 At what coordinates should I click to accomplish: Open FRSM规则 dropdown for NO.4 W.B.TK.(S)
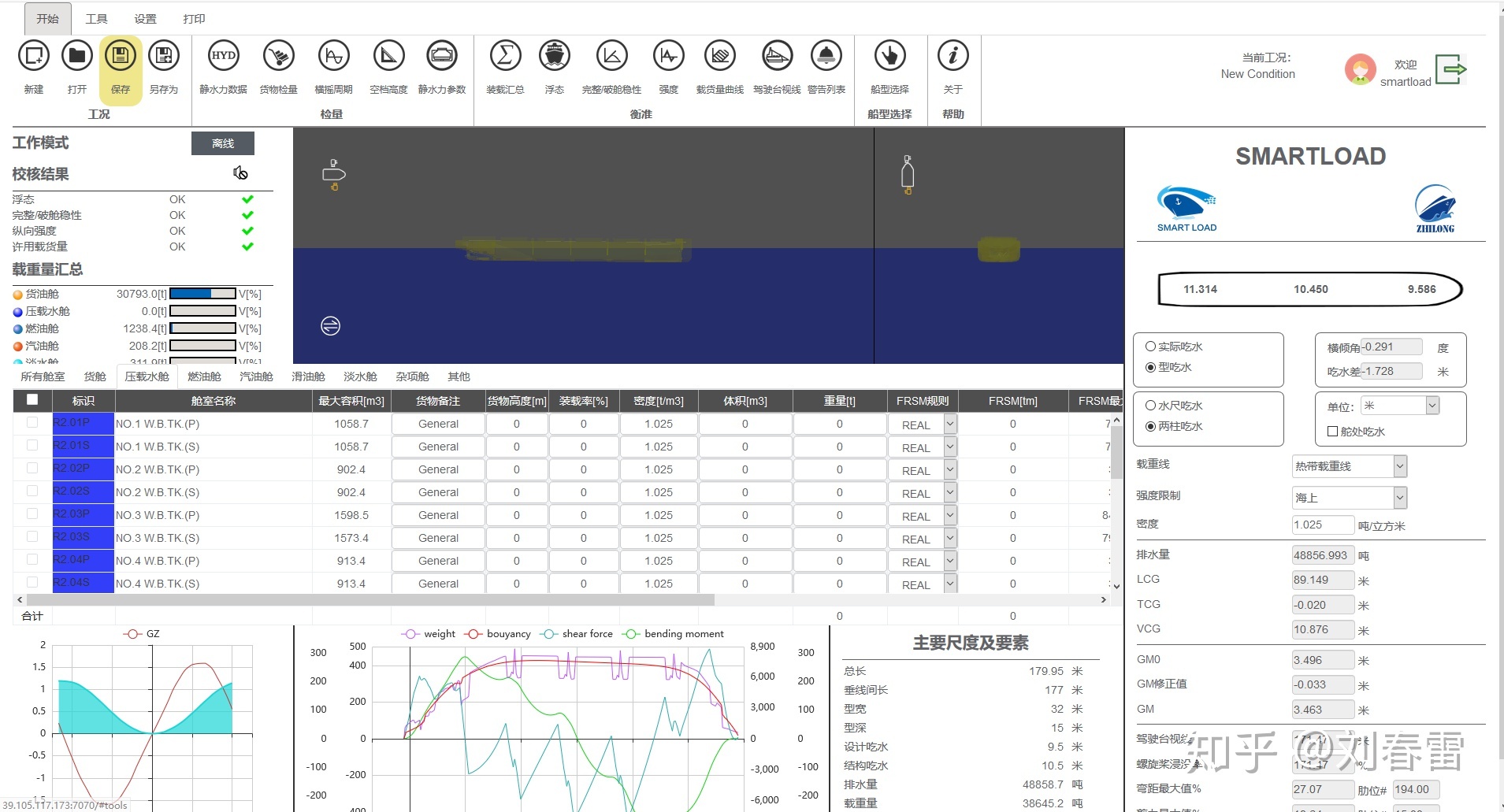click(923, 584)
